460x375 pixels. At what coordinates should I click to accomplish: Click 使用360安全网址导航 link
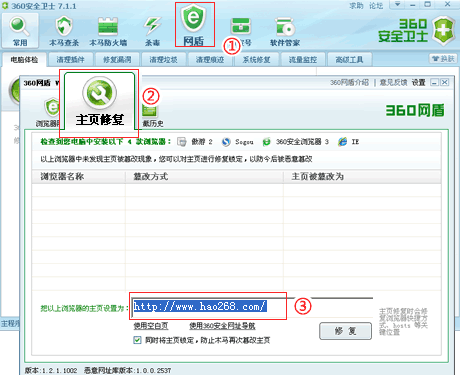pos(222,326)
